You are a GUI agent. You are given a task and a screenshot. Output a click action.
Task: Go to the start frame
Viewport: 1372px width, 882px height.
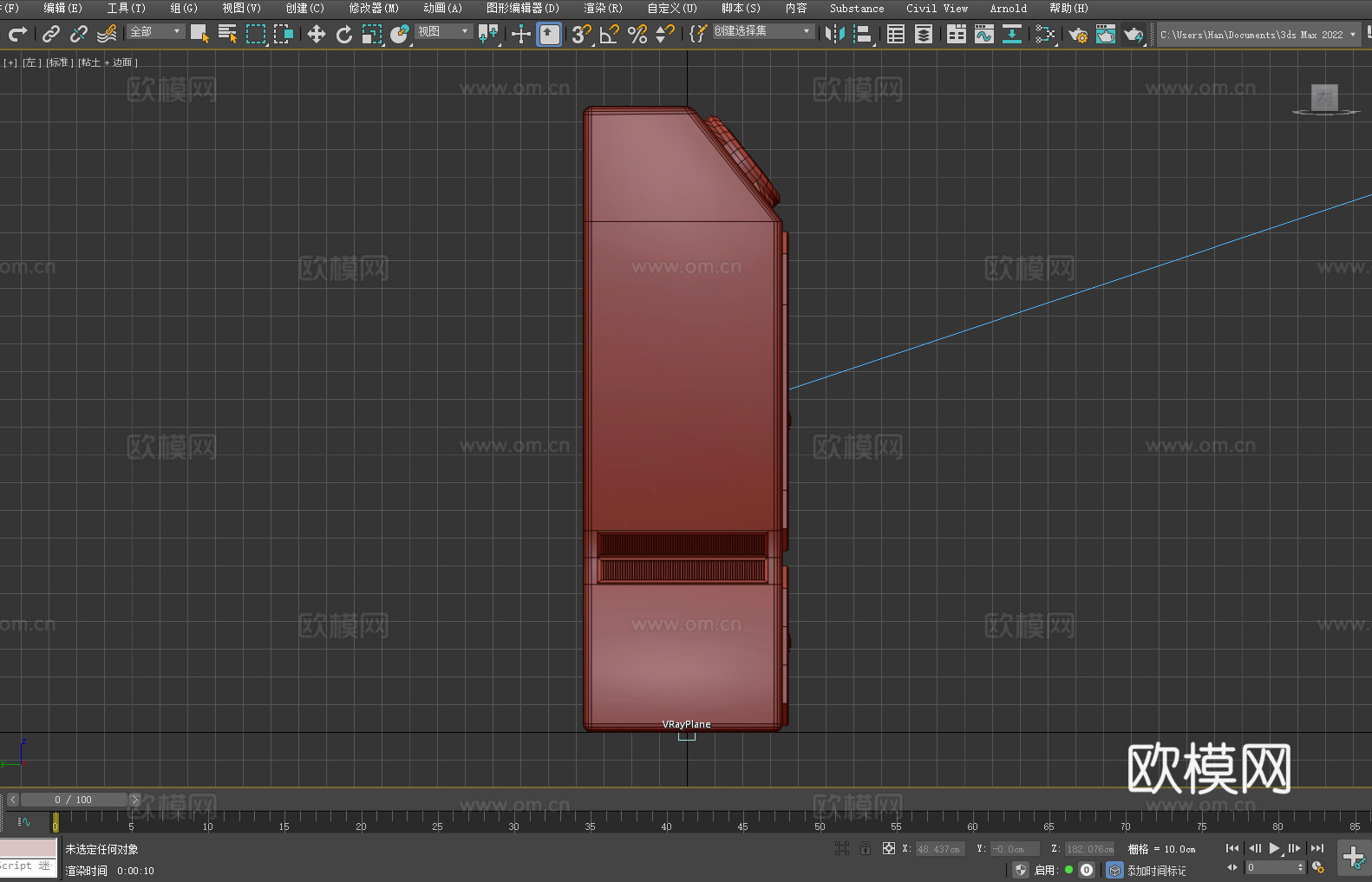click(1232, 848)
